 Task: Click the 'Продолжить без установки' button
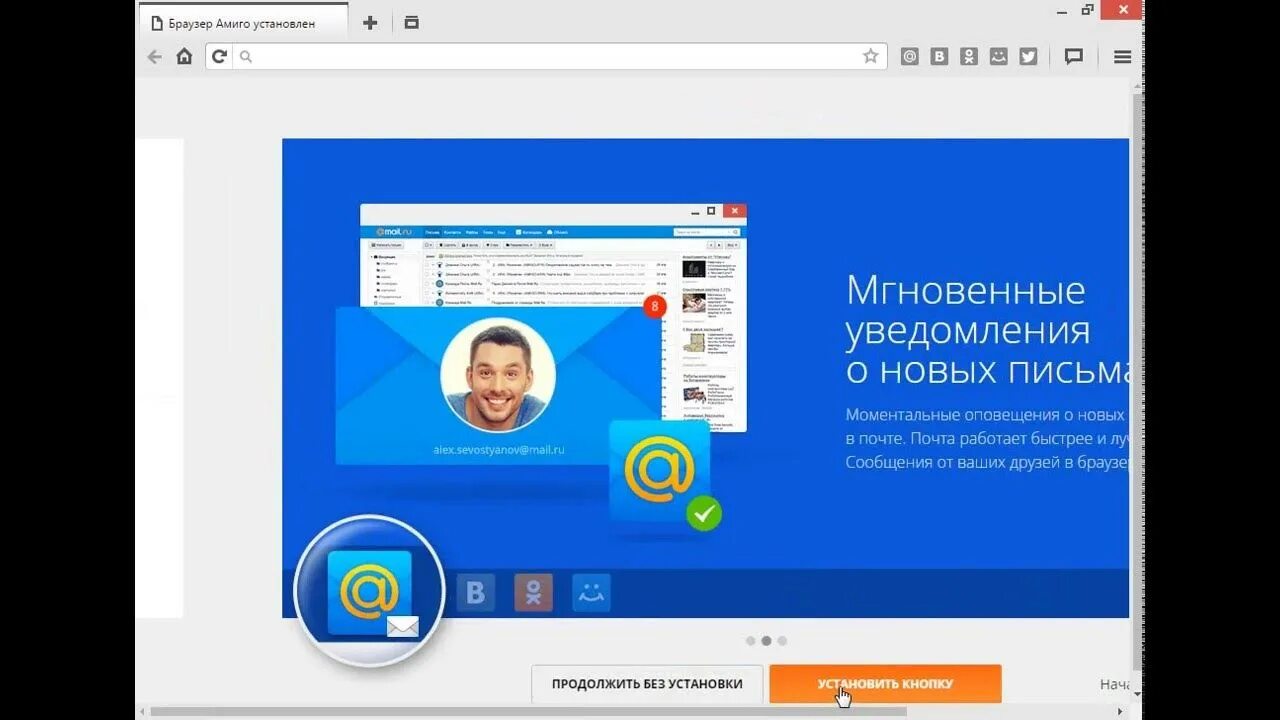pos(647,684)
